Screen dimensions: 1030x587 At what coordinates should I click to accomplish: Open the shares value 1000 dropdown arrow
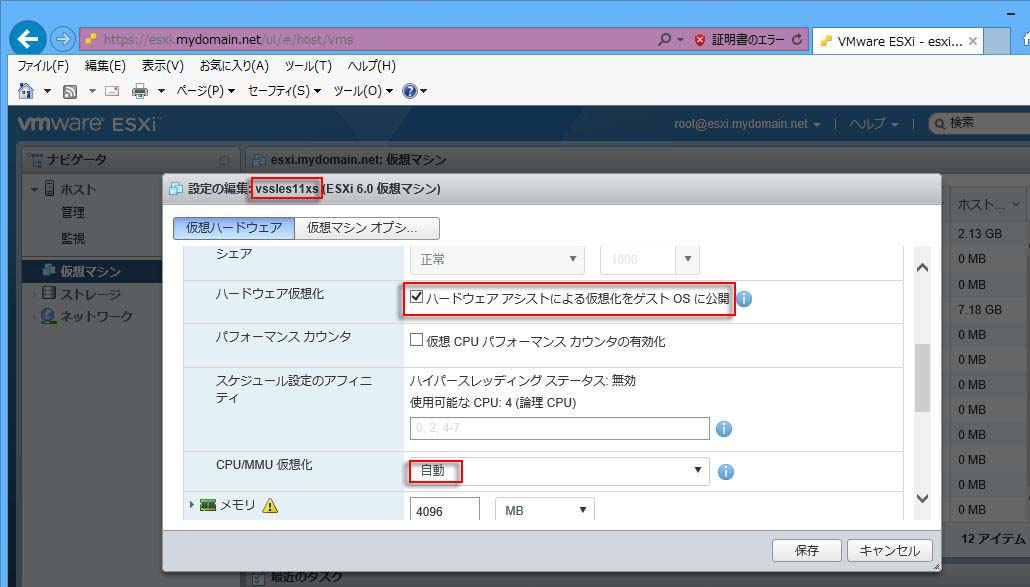pyautogui.click(x=688, y=259)
